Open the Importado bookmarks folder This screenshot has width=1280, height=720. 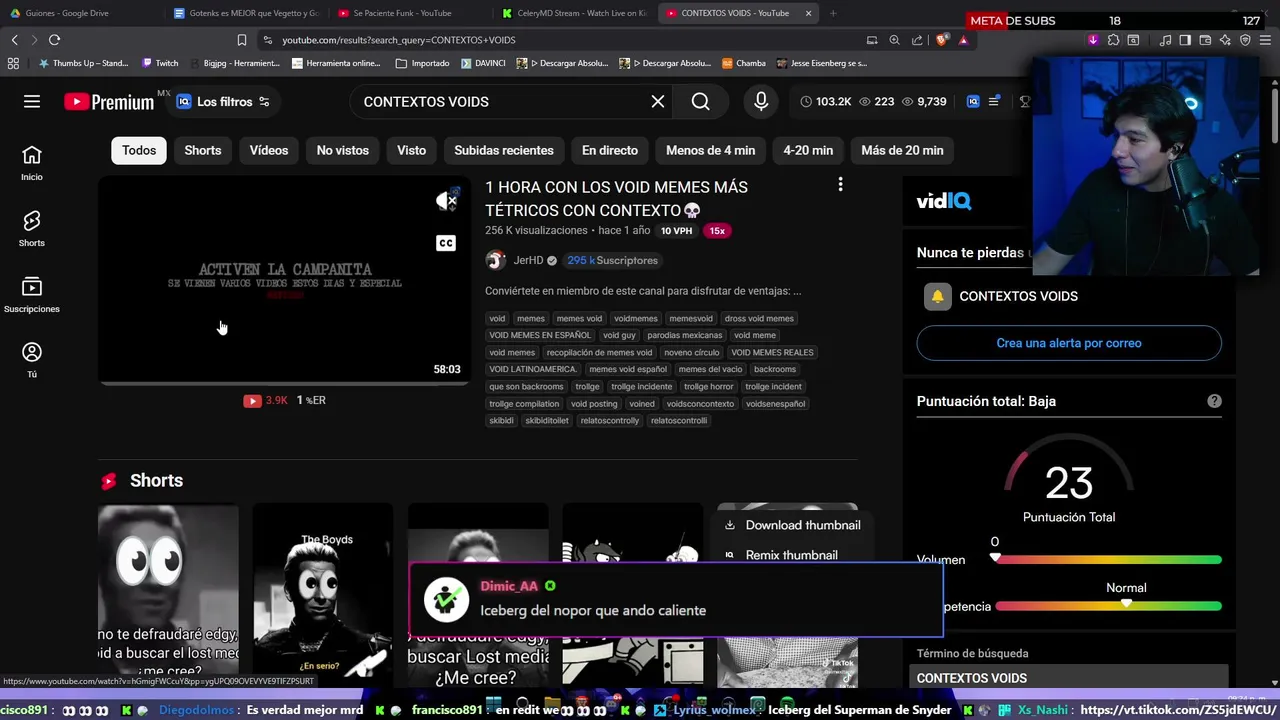(x=422, y=63)
